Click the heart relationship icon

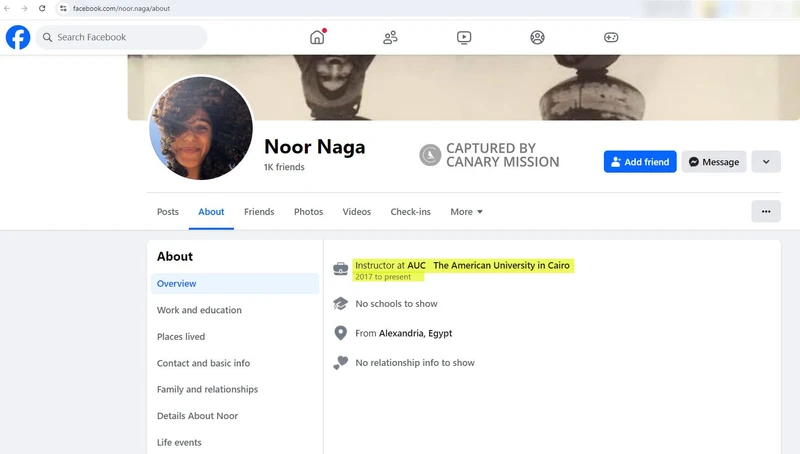[340, 363]
